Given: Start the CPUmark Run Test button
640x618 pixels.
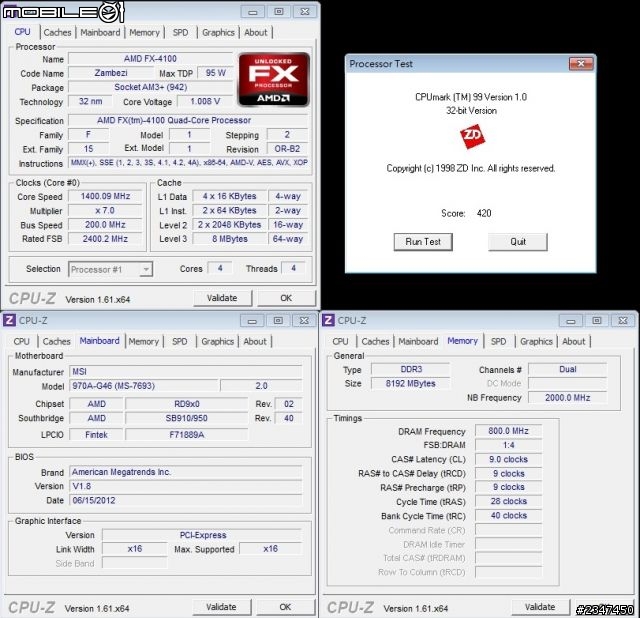Looking at the screenshot, I should [x=423, y=242].
